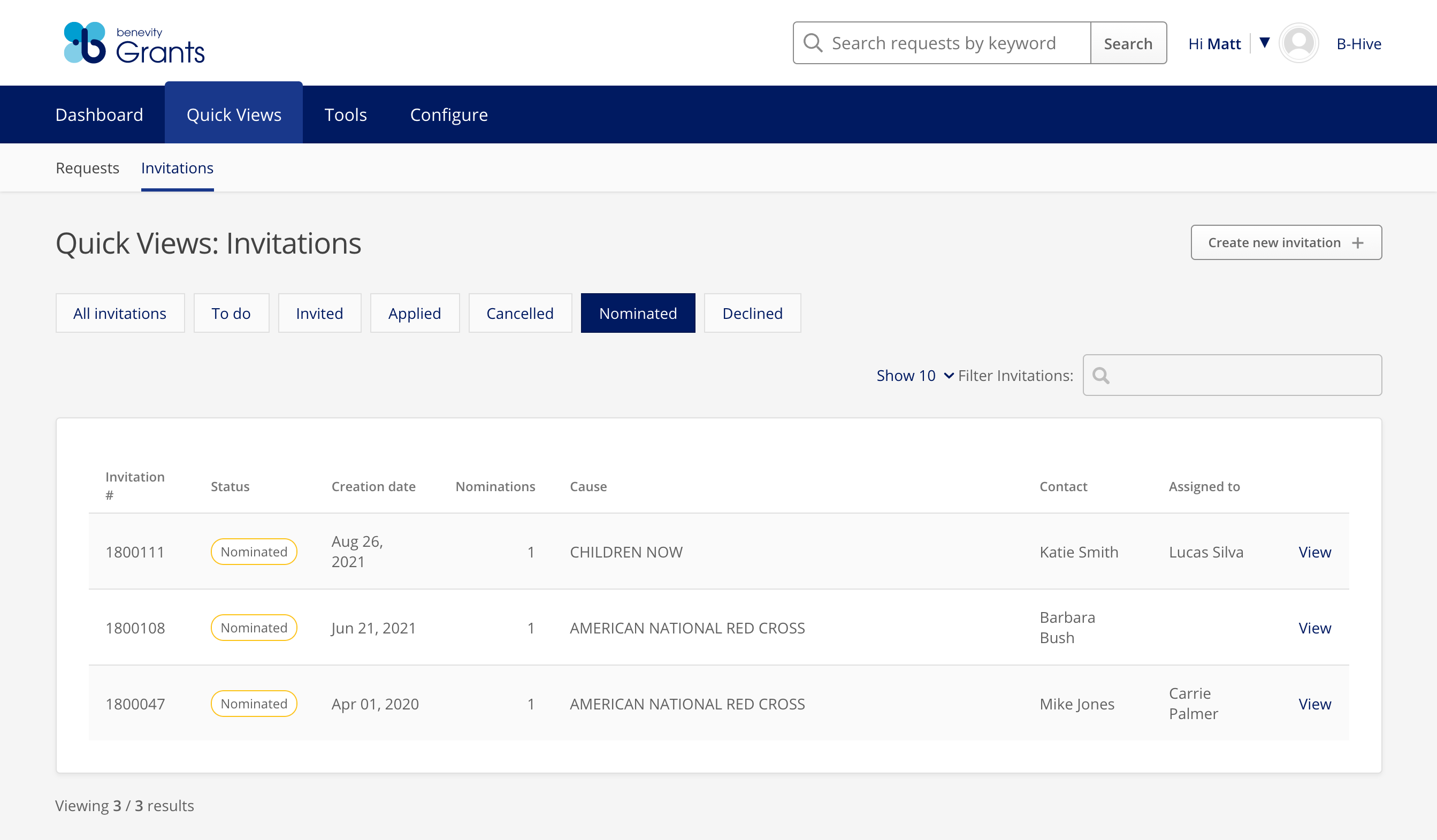Click the Apr 01, 2020 creation date
The width and height of the screenshot is (1437, 840).
[x=375, y=704]
